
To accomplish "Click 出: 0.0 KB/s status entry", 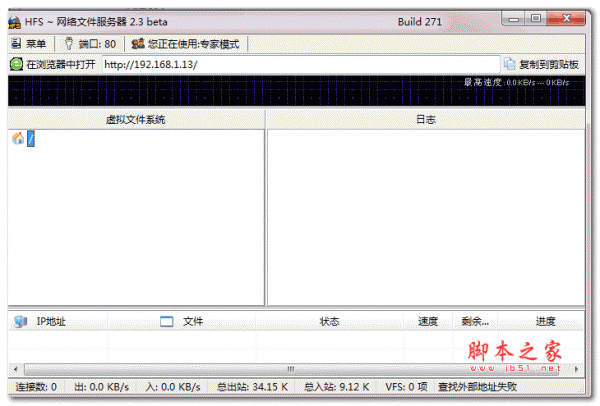I will (101, 387).
